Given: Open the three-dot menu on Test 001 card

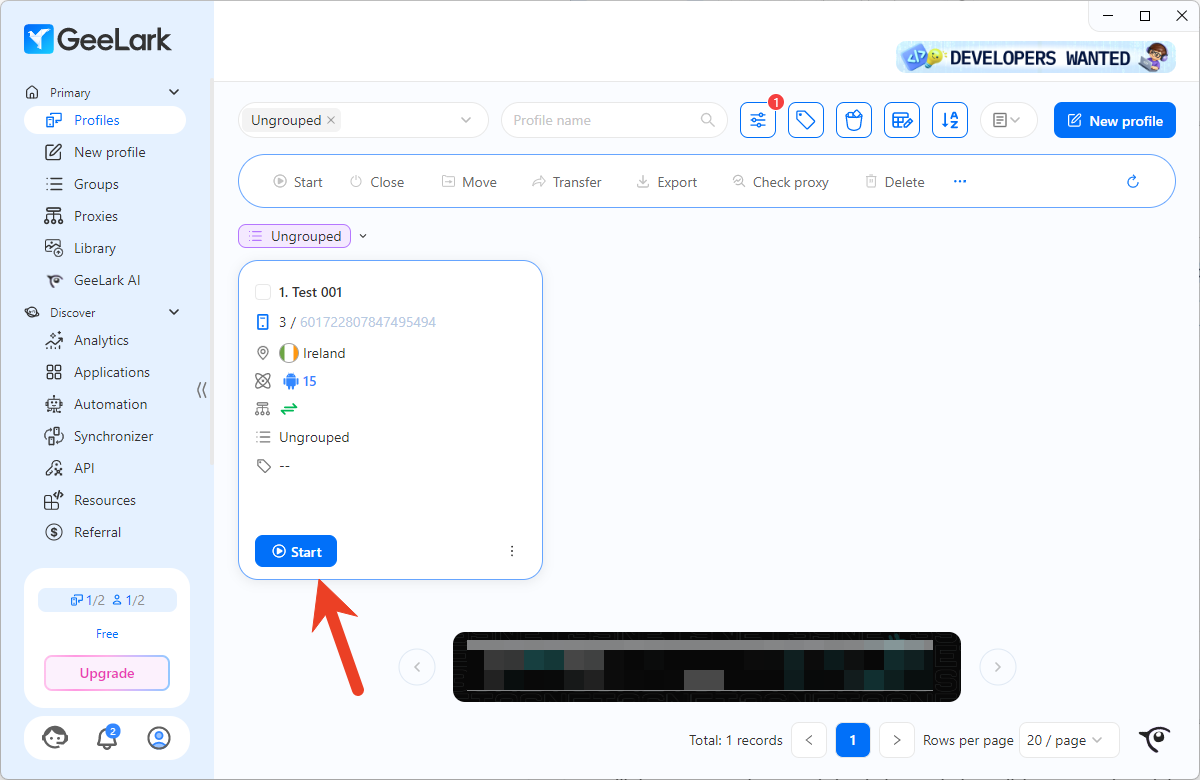Looking at the screenshot, I should click(512, 551).
